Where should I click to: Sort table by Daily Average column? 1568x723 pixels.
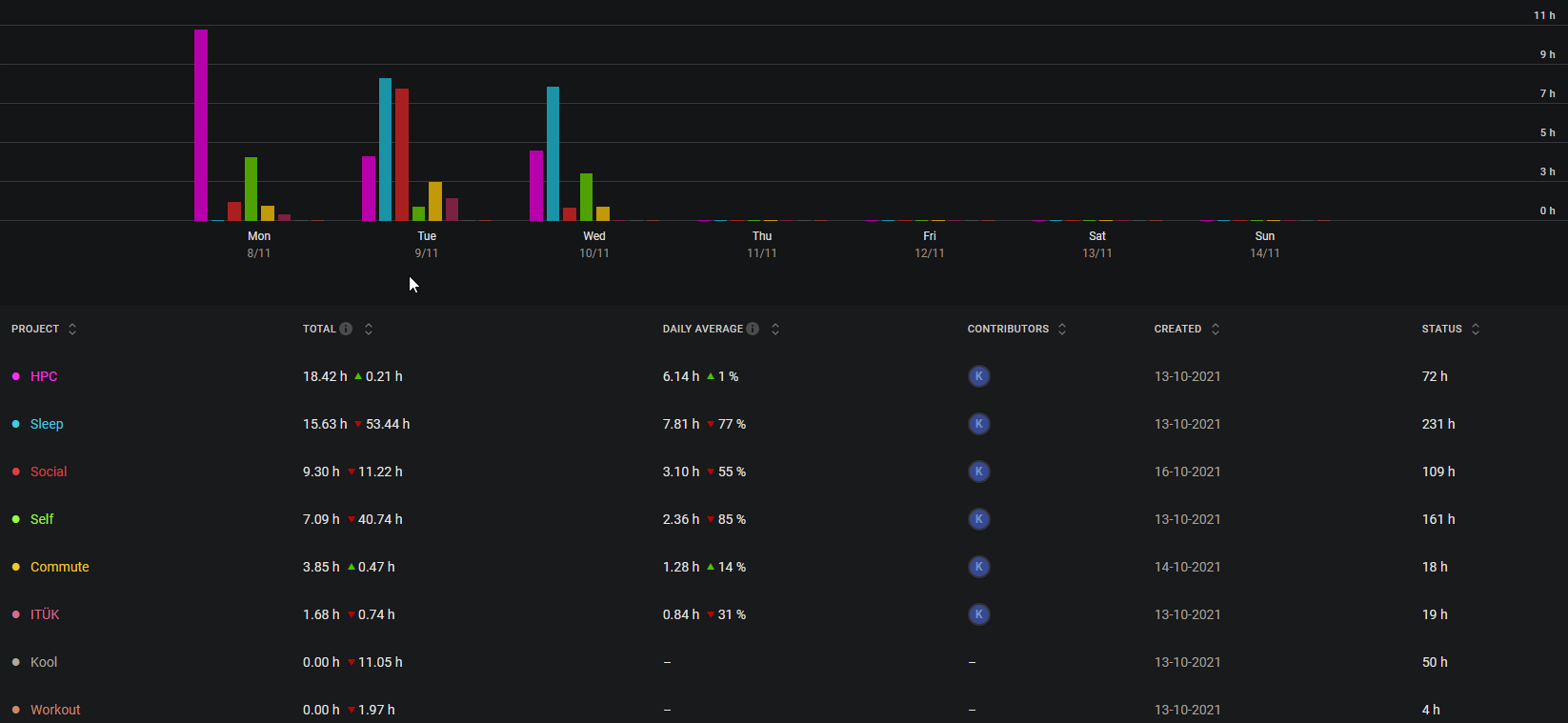775,329
